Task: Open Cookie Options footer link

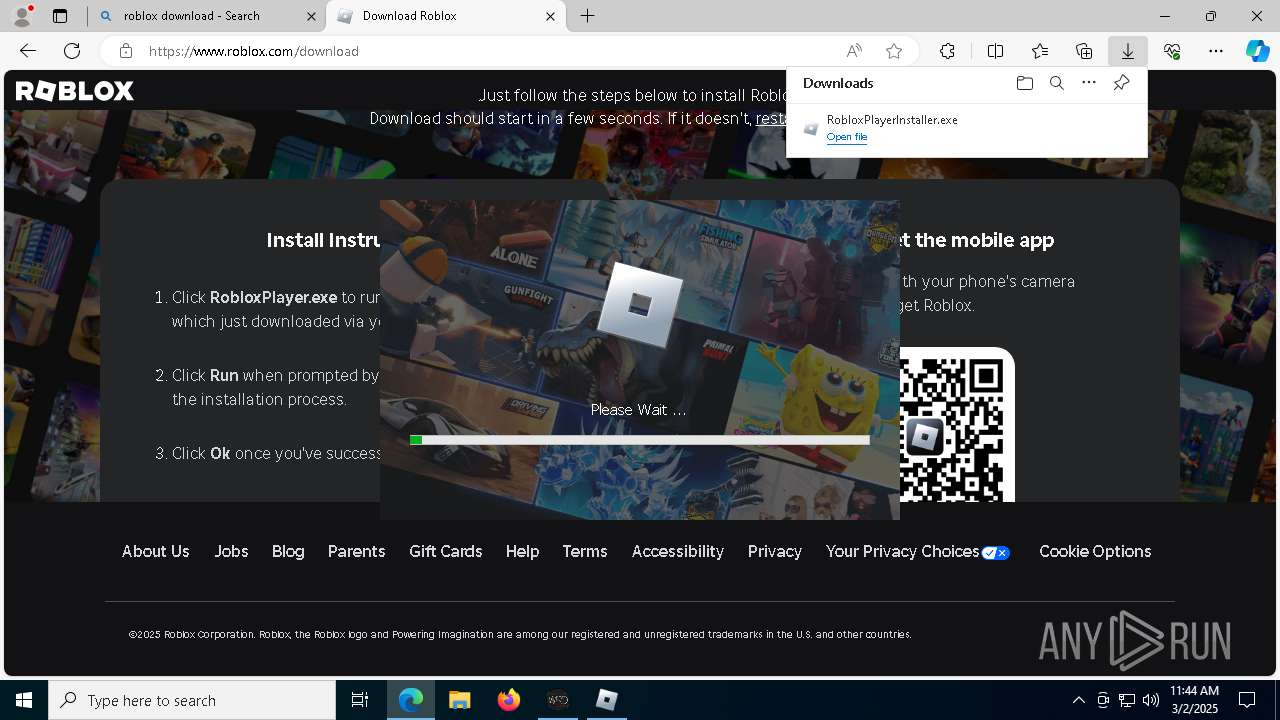Action: coord(1095,552)
